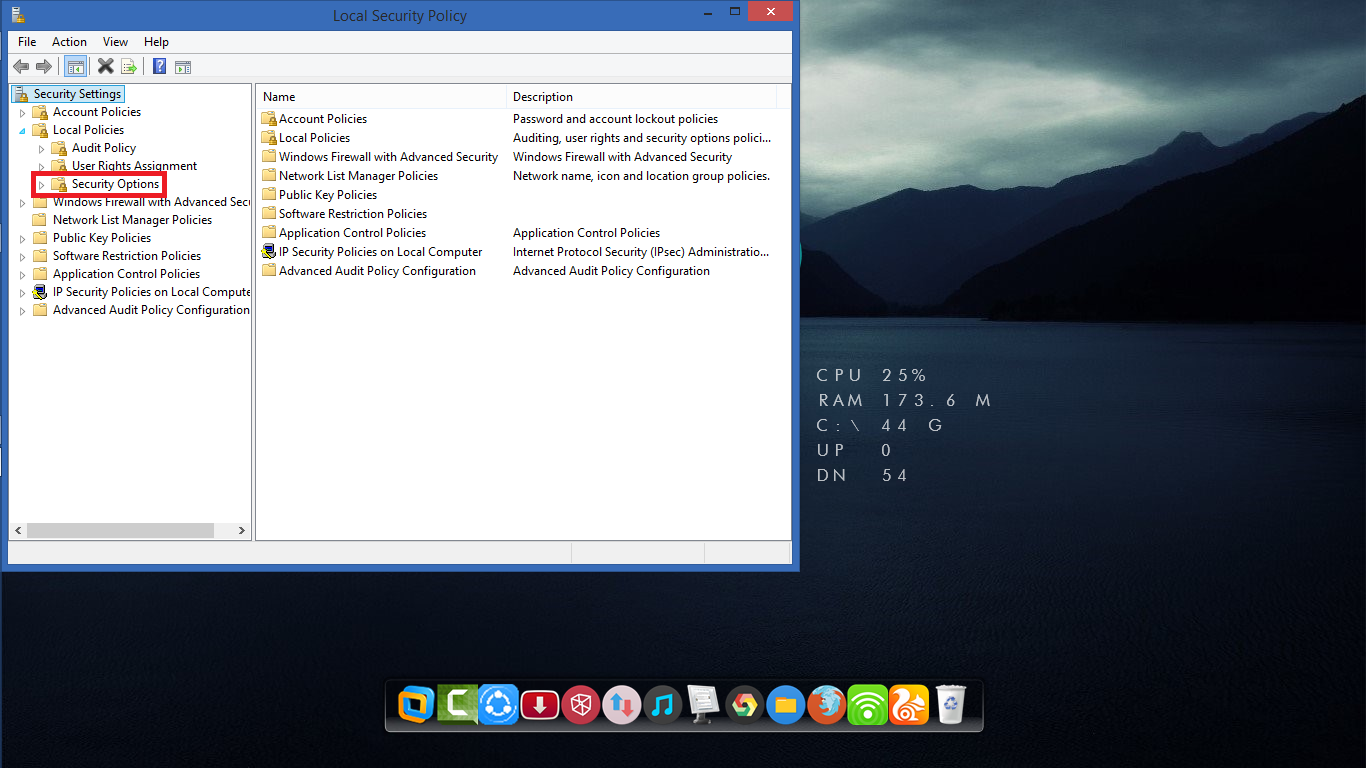Select Public Key Policies in list pane
The width and height of the screenshot is (1366, 768).
(x=328, y=195)
